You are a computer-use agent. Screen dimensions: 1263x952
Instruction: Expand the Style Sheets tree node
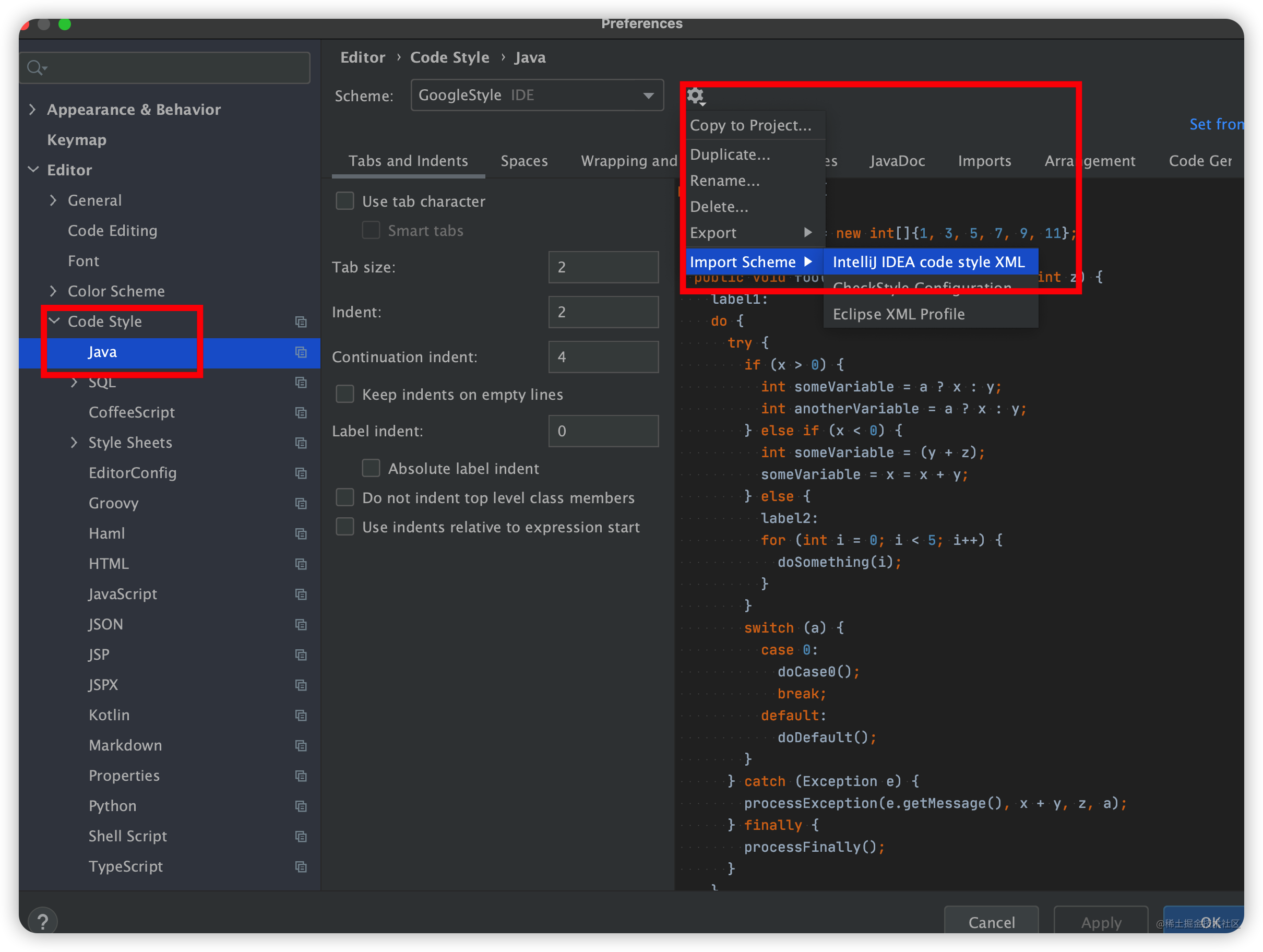(x=74, y=443)
